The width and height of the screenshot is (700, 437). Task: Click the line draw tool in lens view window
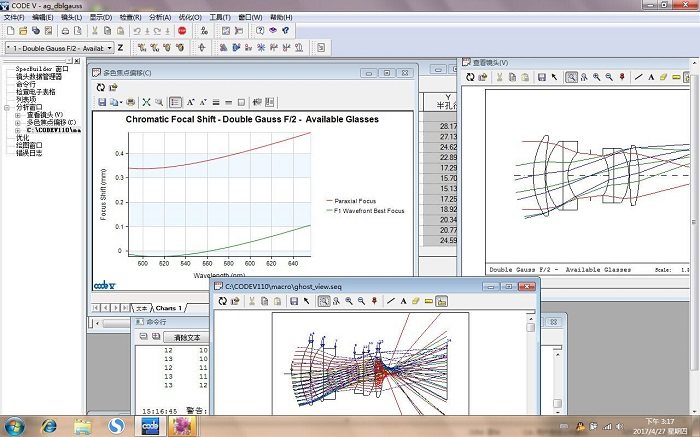pyautogui.click(x=637, y=77)
